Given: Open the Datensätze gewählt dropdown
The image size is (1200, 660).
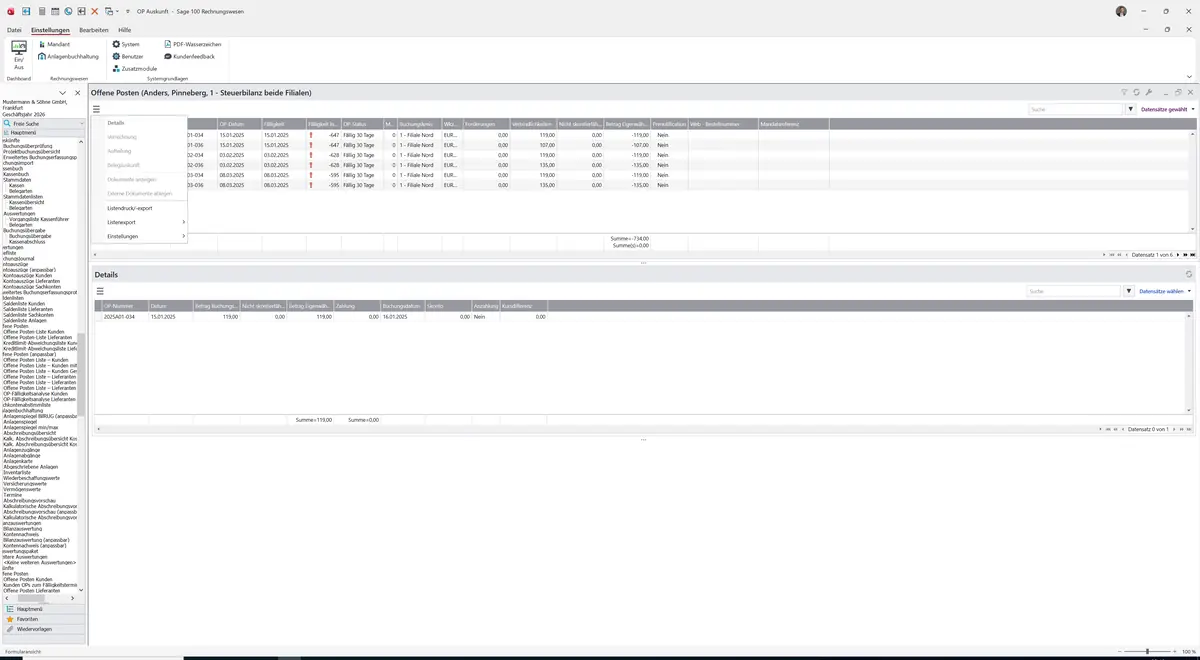Looking at the screenshot, I should pos(1166,109).
